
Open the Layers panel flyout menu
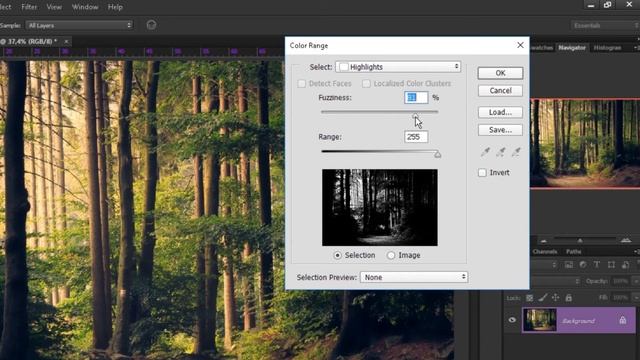(x=636, y=251)
